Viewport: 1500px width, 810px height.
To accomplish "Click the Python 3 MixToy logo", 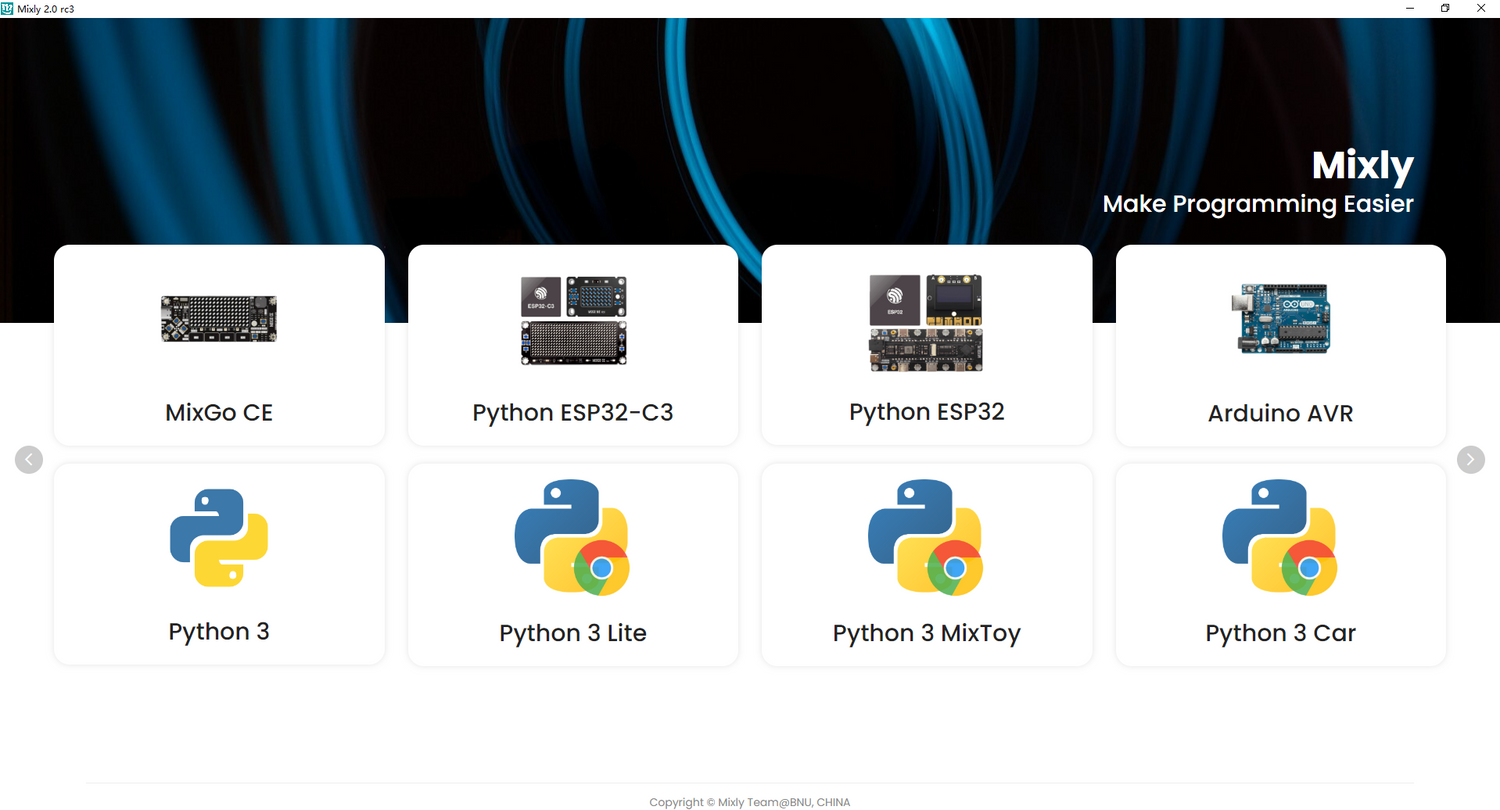I will point(926,538).
